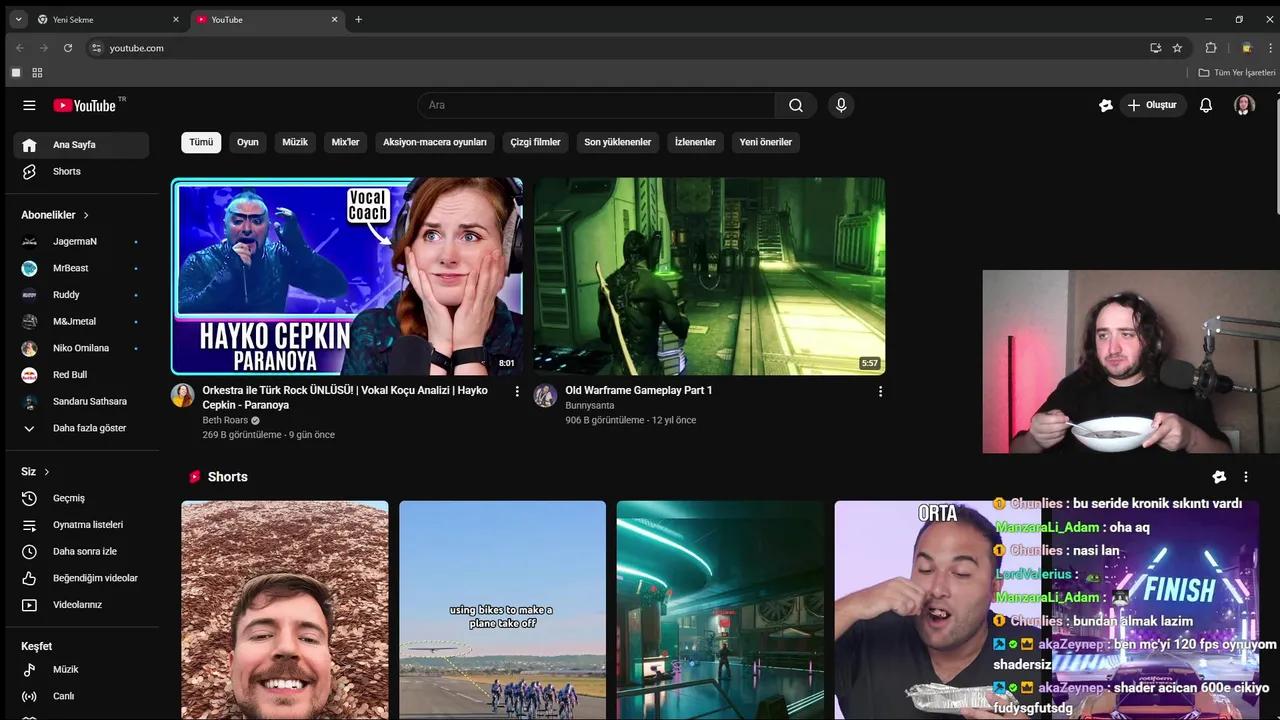Click Beth Roars channel avatar
The height and width of the screenshot is (720, 1280).
point(182,395)
